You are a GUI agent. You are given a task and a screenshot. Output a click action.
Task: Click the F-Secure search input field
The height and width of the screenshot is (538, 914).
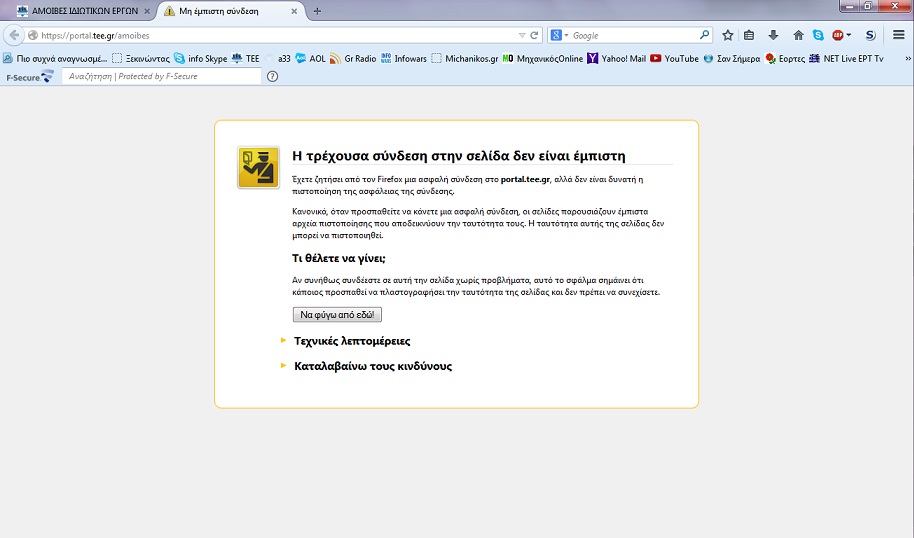[x=160, y=76]
